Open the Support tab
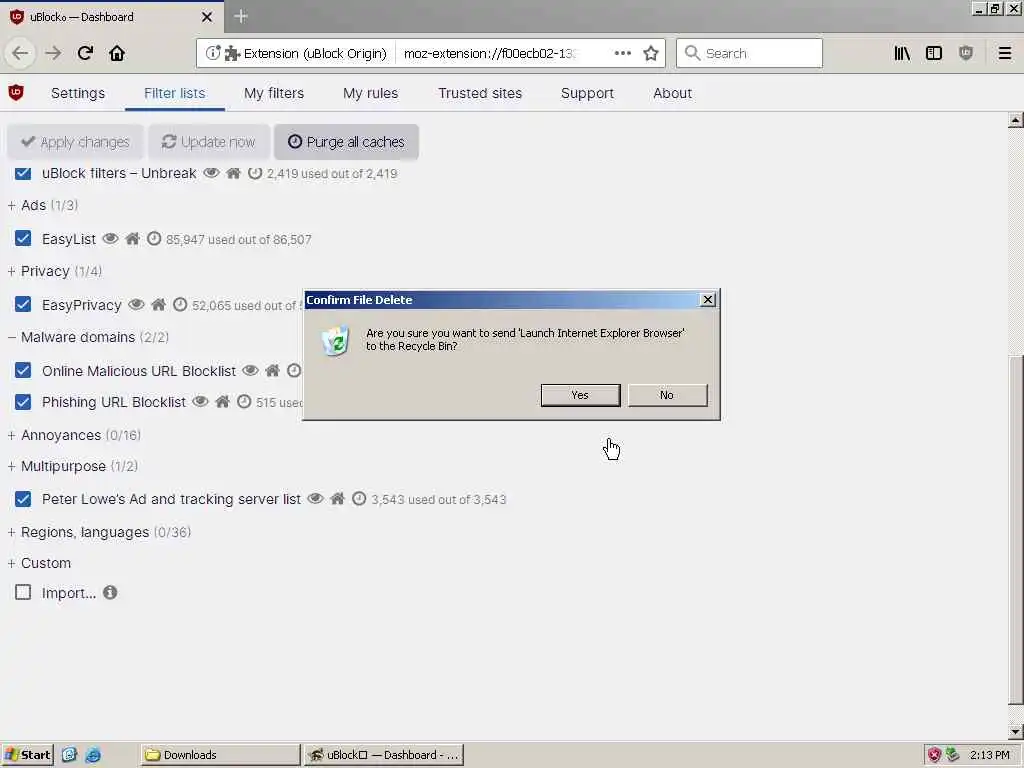Image resolution: width=1024 pixels, height=768 pixels. click(x=587, y=93)
